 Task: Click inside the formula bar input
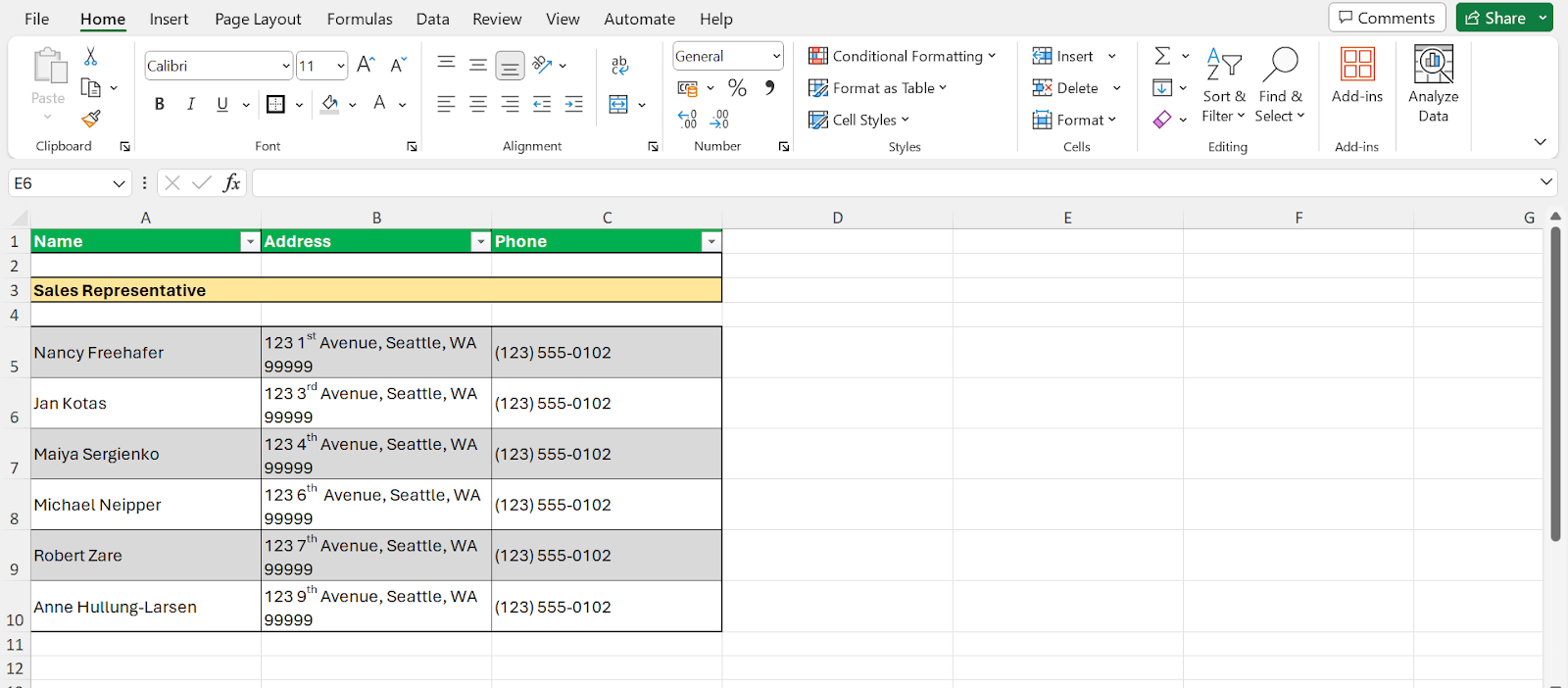882,183
